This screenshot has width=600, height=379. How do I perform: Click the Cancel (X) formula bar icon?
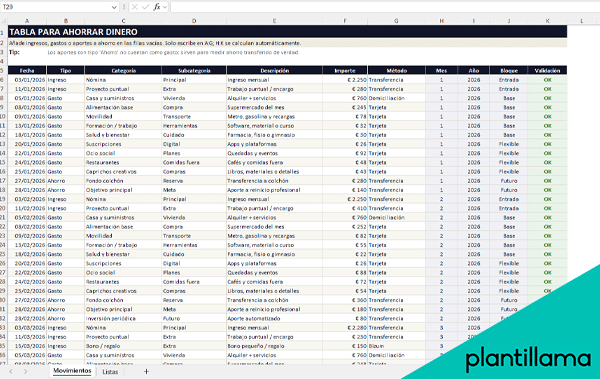point(134,7)
